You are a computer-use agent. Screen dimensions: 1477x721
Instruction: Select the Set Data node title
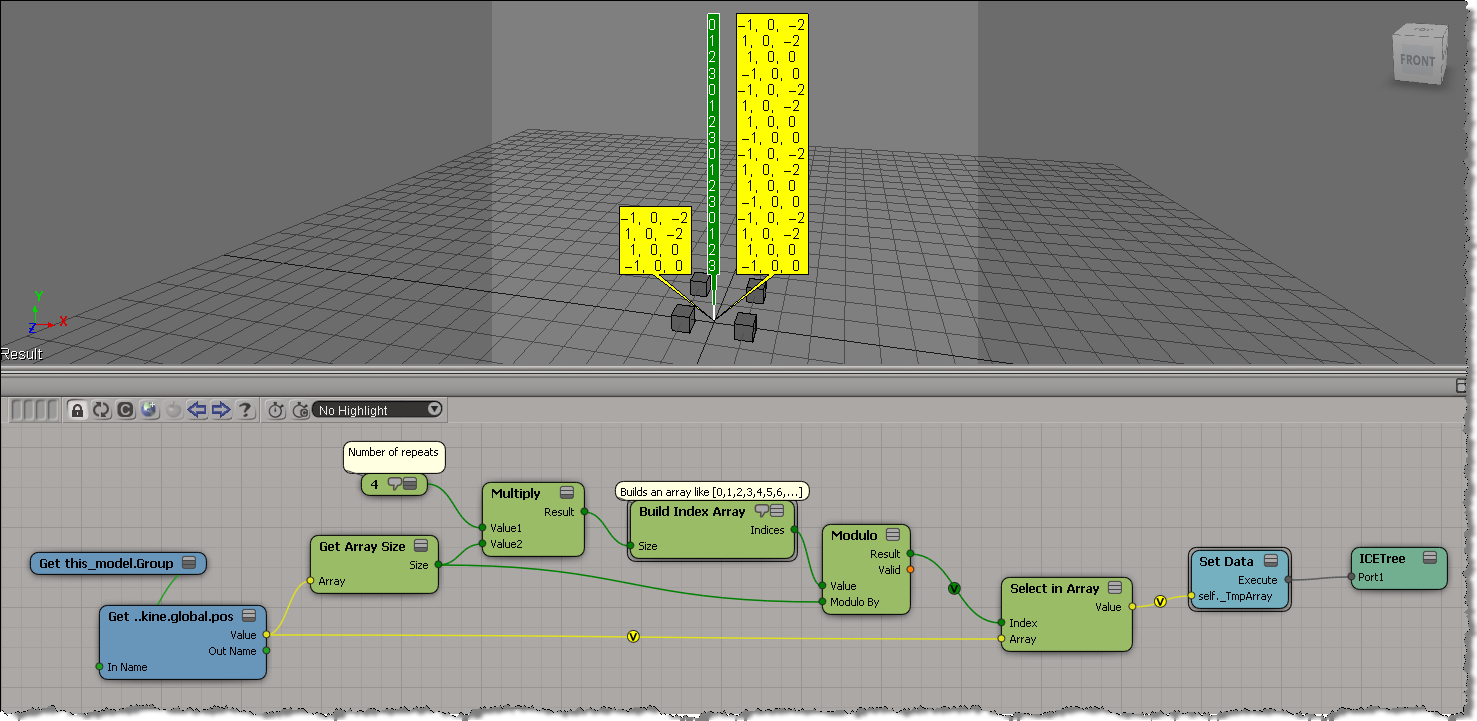point(1226,562)
